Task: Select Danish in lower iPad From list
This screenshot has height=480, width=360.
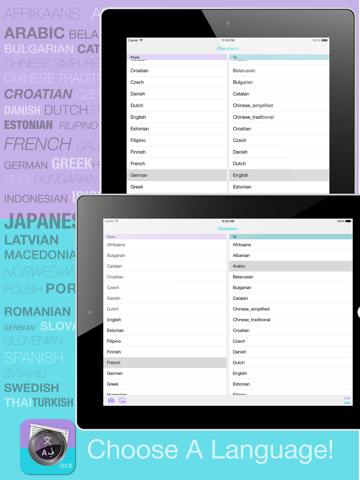Action: (x=165, y=298)
